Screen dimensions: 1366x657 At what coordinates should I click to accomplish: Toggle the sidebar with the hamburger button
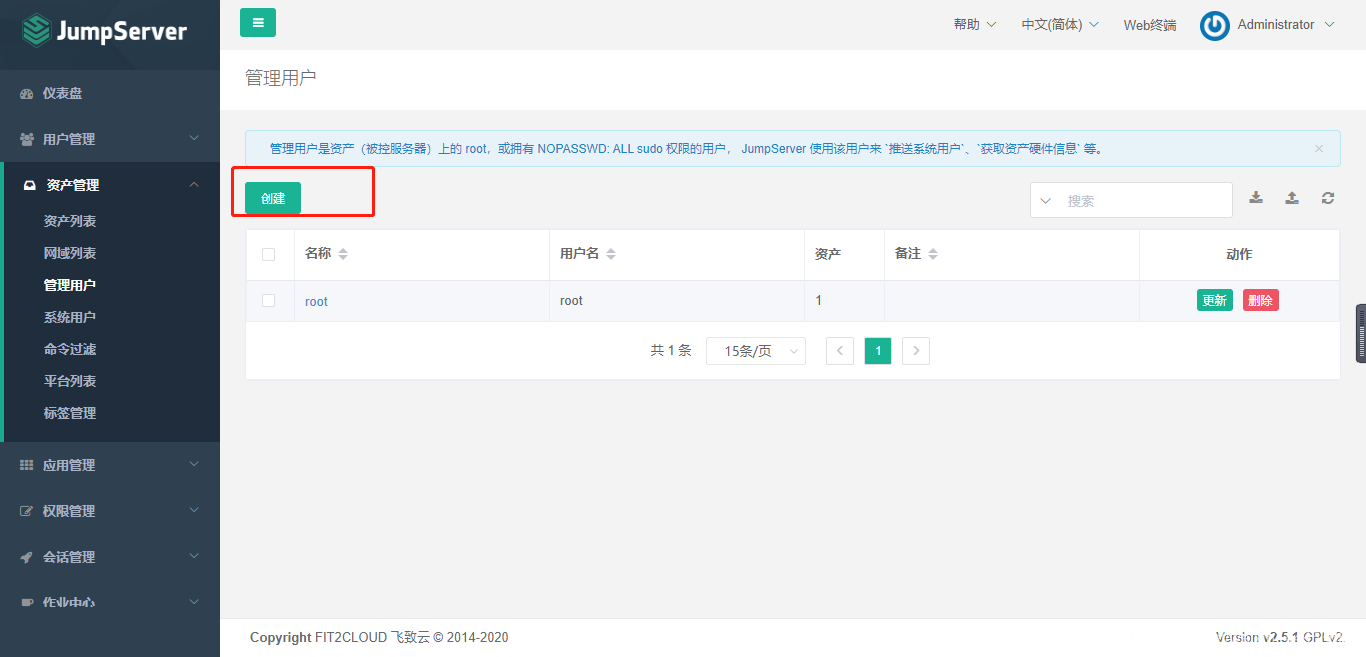258,22
